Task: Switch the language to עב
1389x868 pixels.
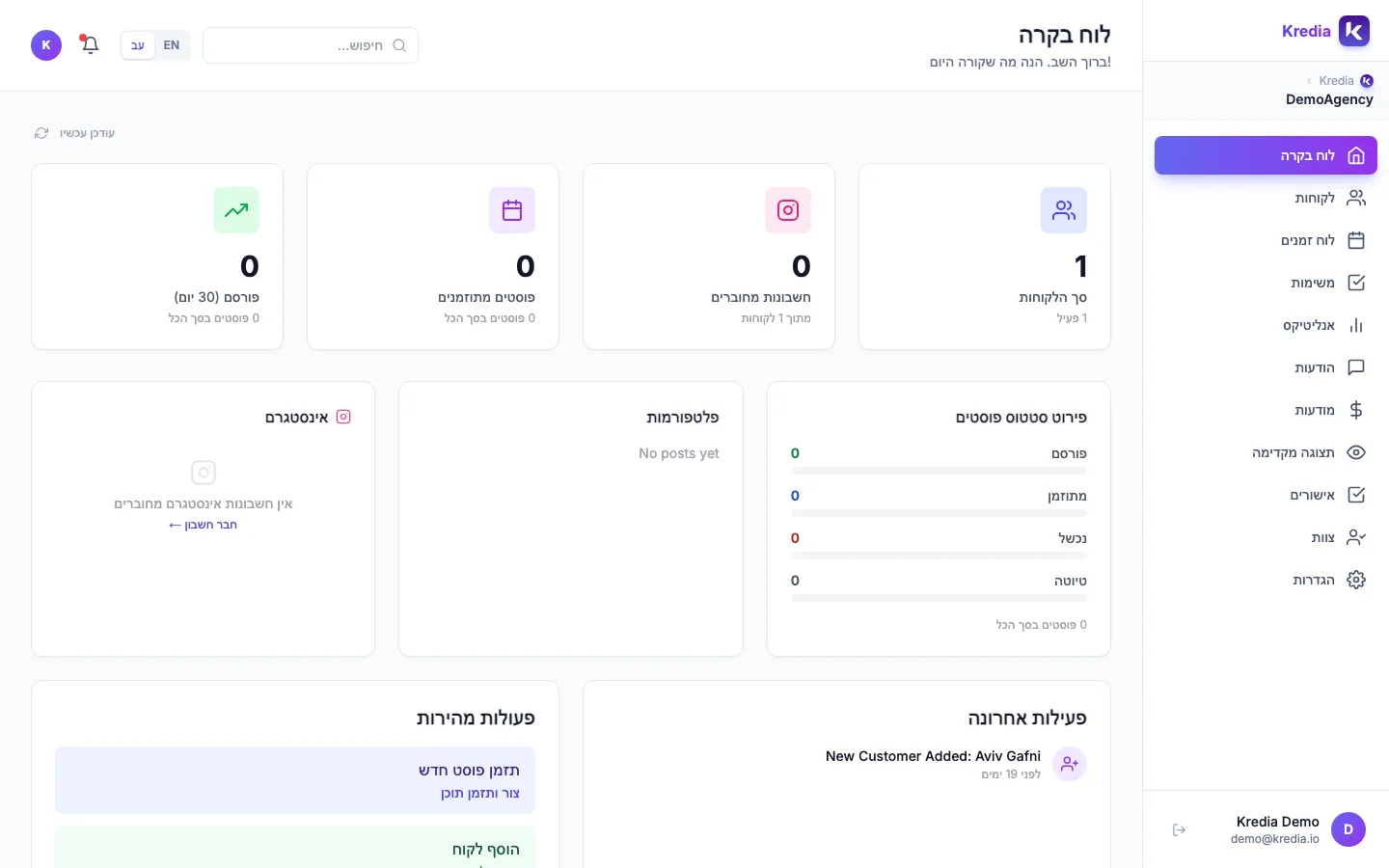Action: point(138,45)
